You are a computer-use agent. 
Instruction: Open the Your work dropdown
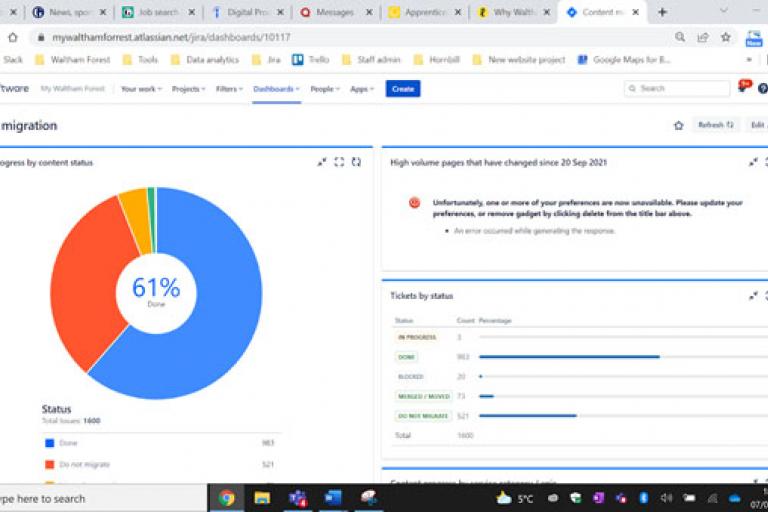[x=142, y=89]
